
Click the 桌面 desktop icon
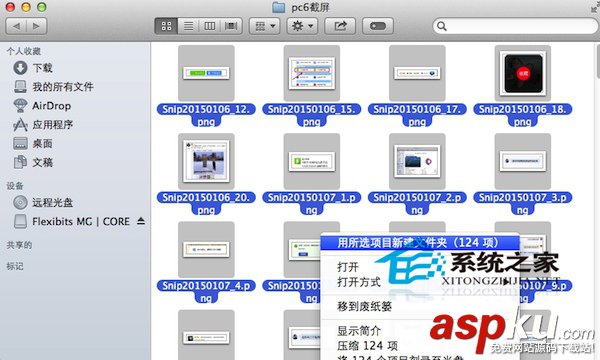point(20,143)
